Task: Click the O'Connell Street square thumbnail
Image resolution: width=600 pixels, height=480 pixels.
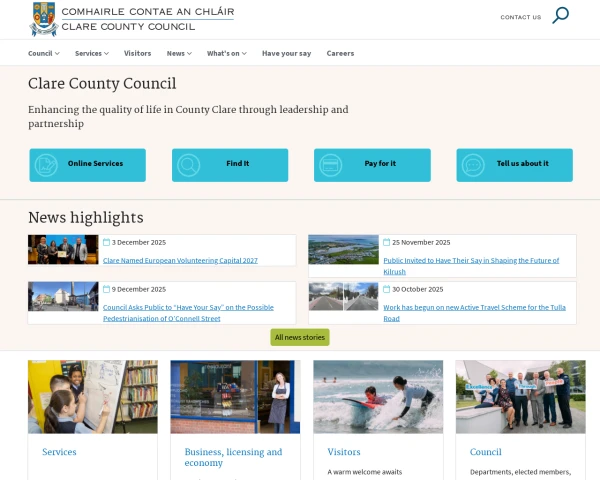Action: (63, 297)
